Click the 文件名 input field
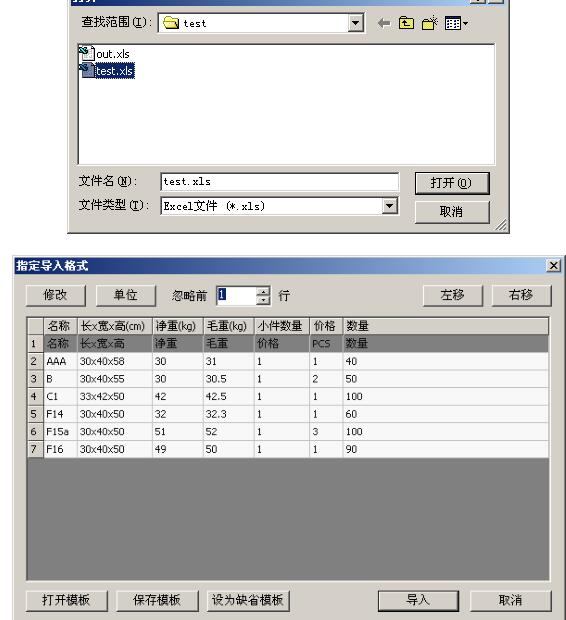This screenshot has width=566, height=620. (280, 181)
